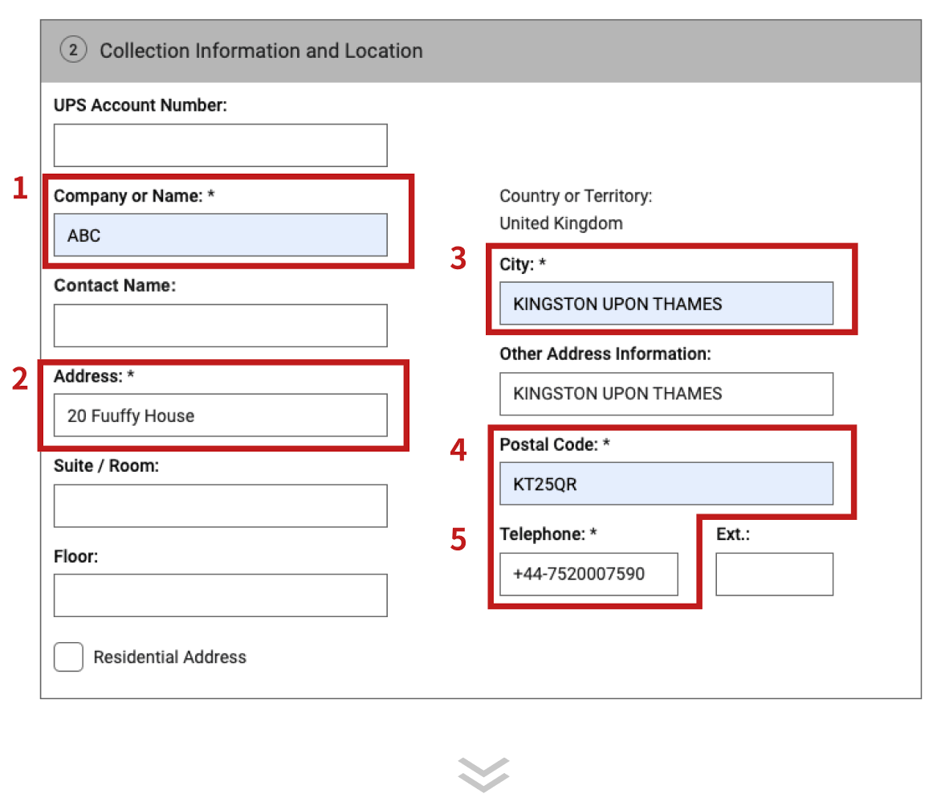Click the Residential Address label text
The width and height of the screenshot is (949, 810).
tap(169, 657)
